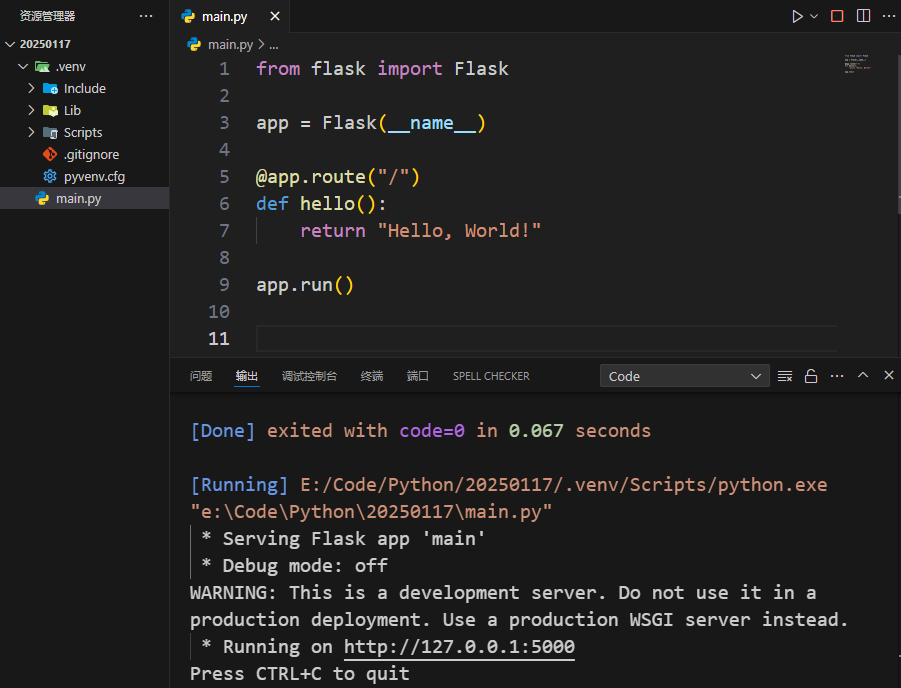Click the Include folder icon
The image size is (901, 688).
pyautogui.click(x=51, y=89)
